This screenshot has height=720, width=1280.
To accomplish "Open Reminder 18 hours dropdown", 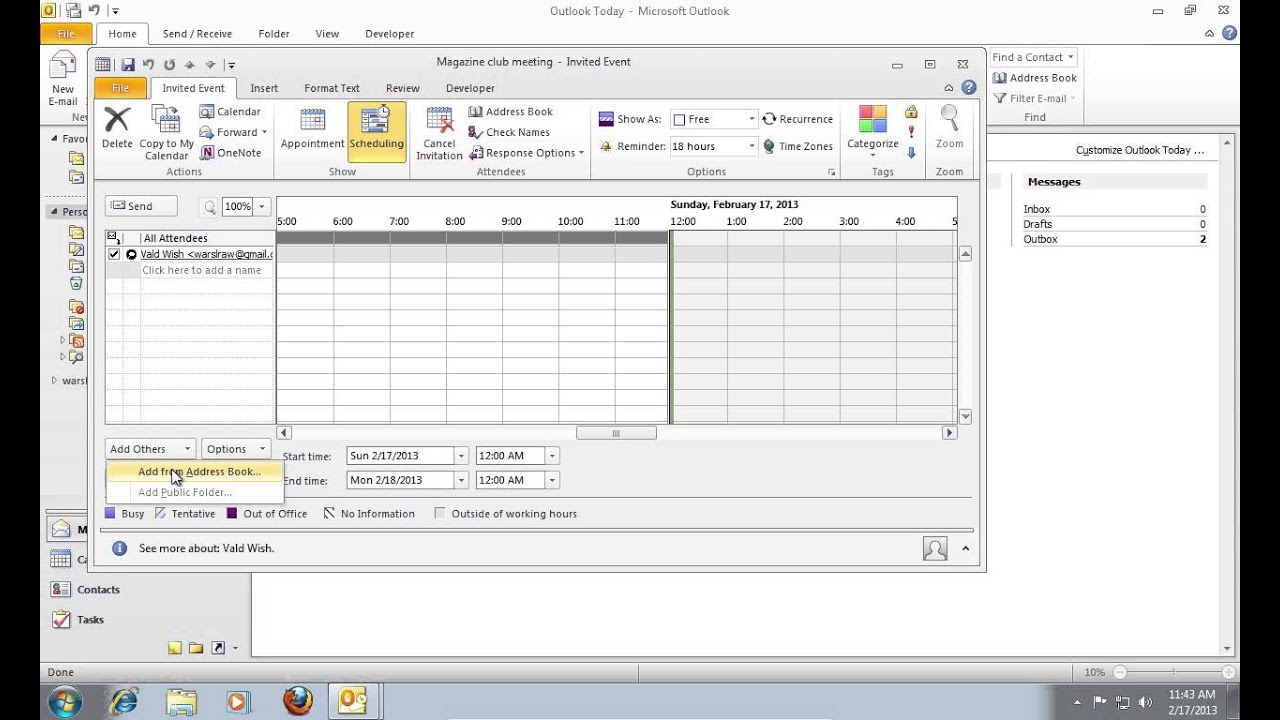I will point(751,146).
